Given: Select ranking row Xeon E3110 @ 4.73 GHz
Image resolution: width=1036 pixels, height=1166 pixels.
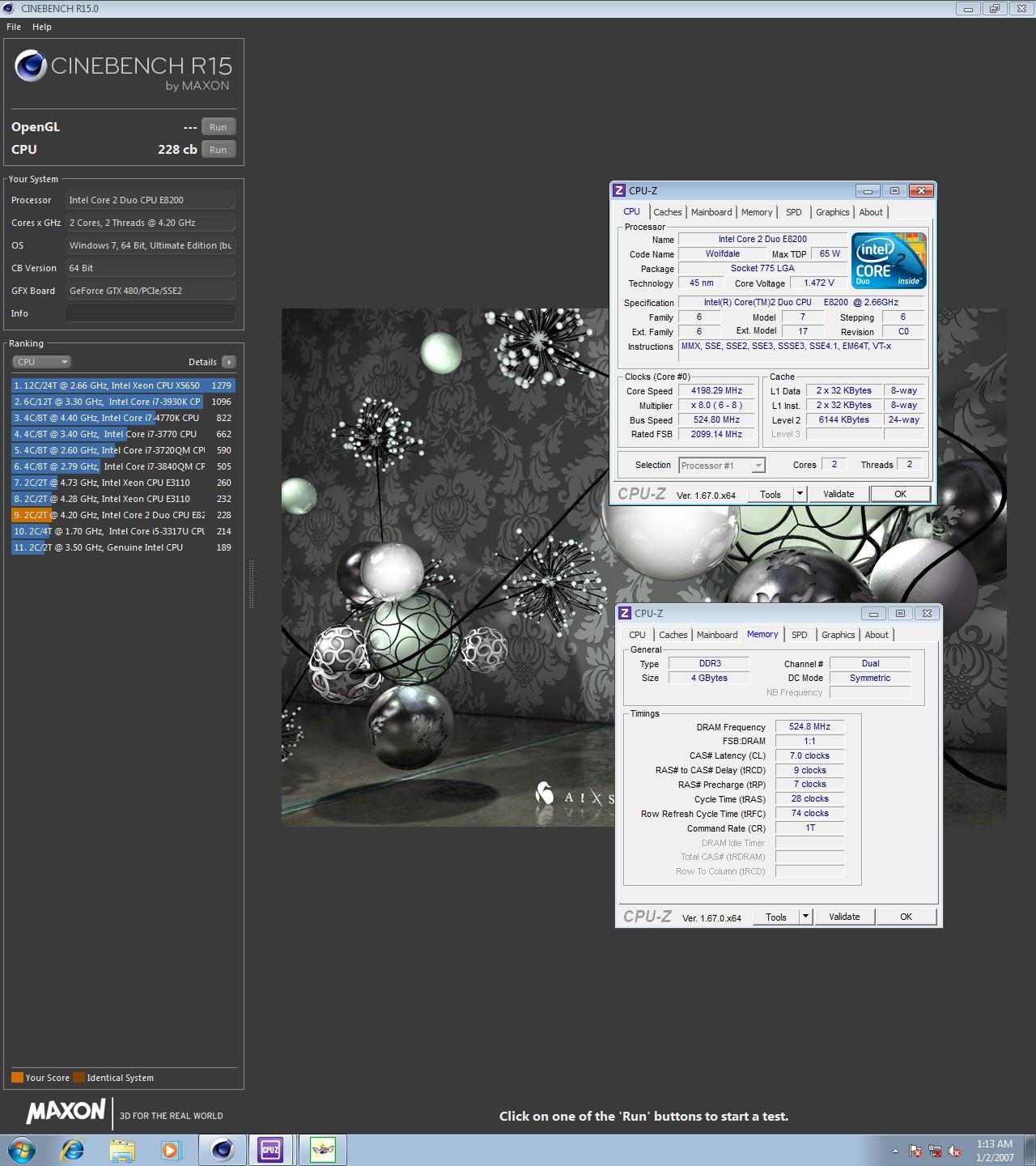Looking at the screenshot, I should tap(123, 483).
